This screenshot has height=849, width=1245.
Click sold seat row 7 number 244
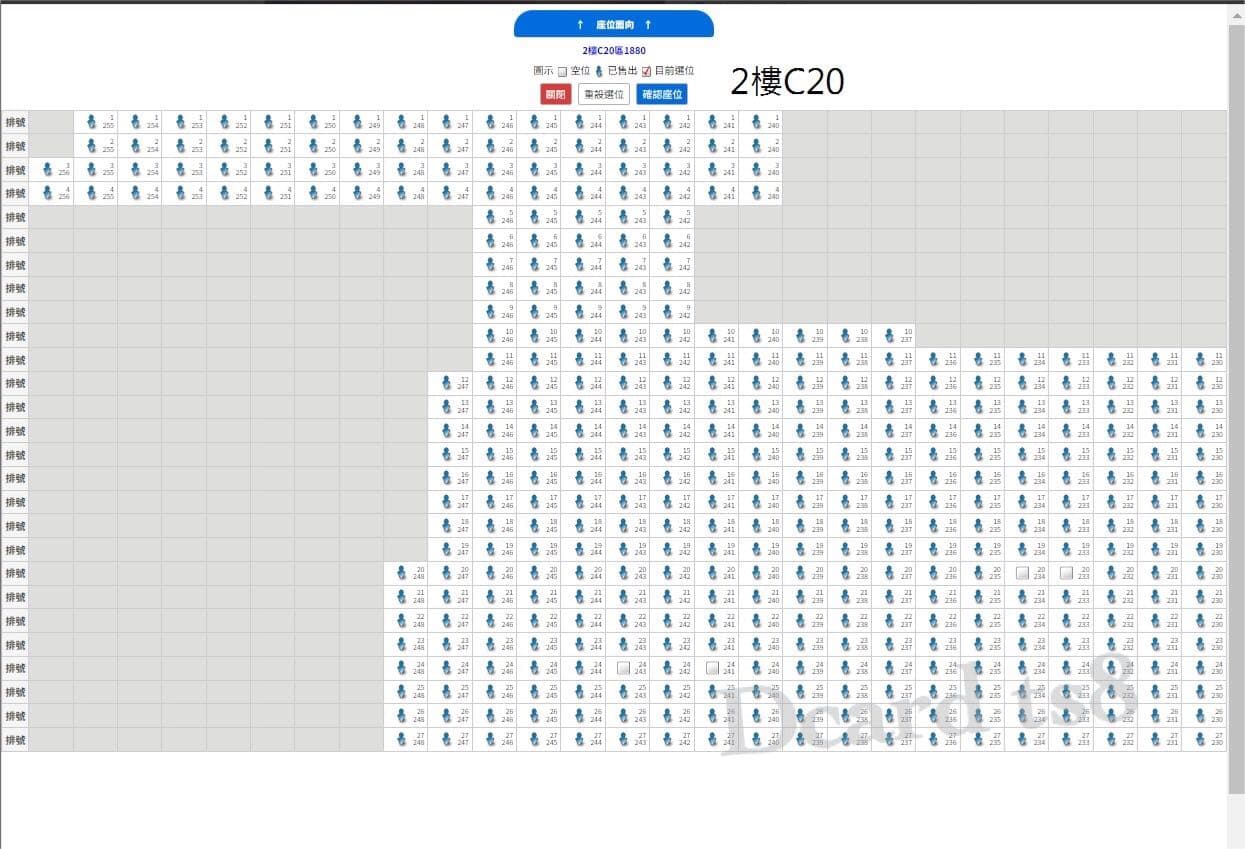579,265
